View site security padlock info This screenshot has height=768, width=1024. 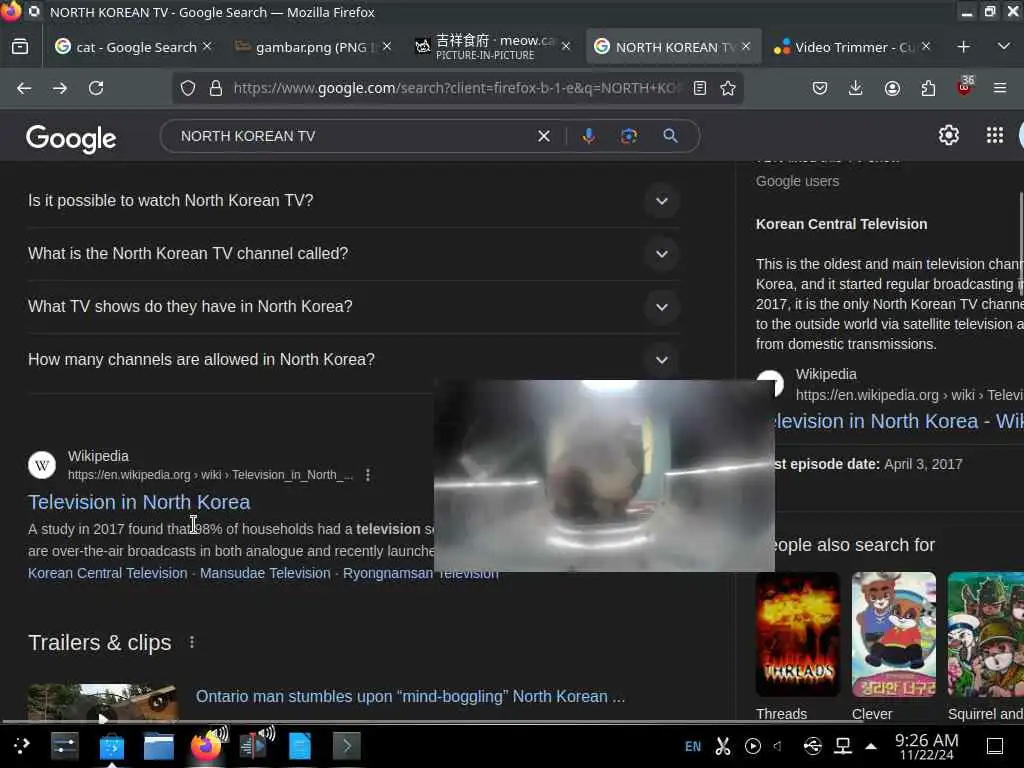216,88
